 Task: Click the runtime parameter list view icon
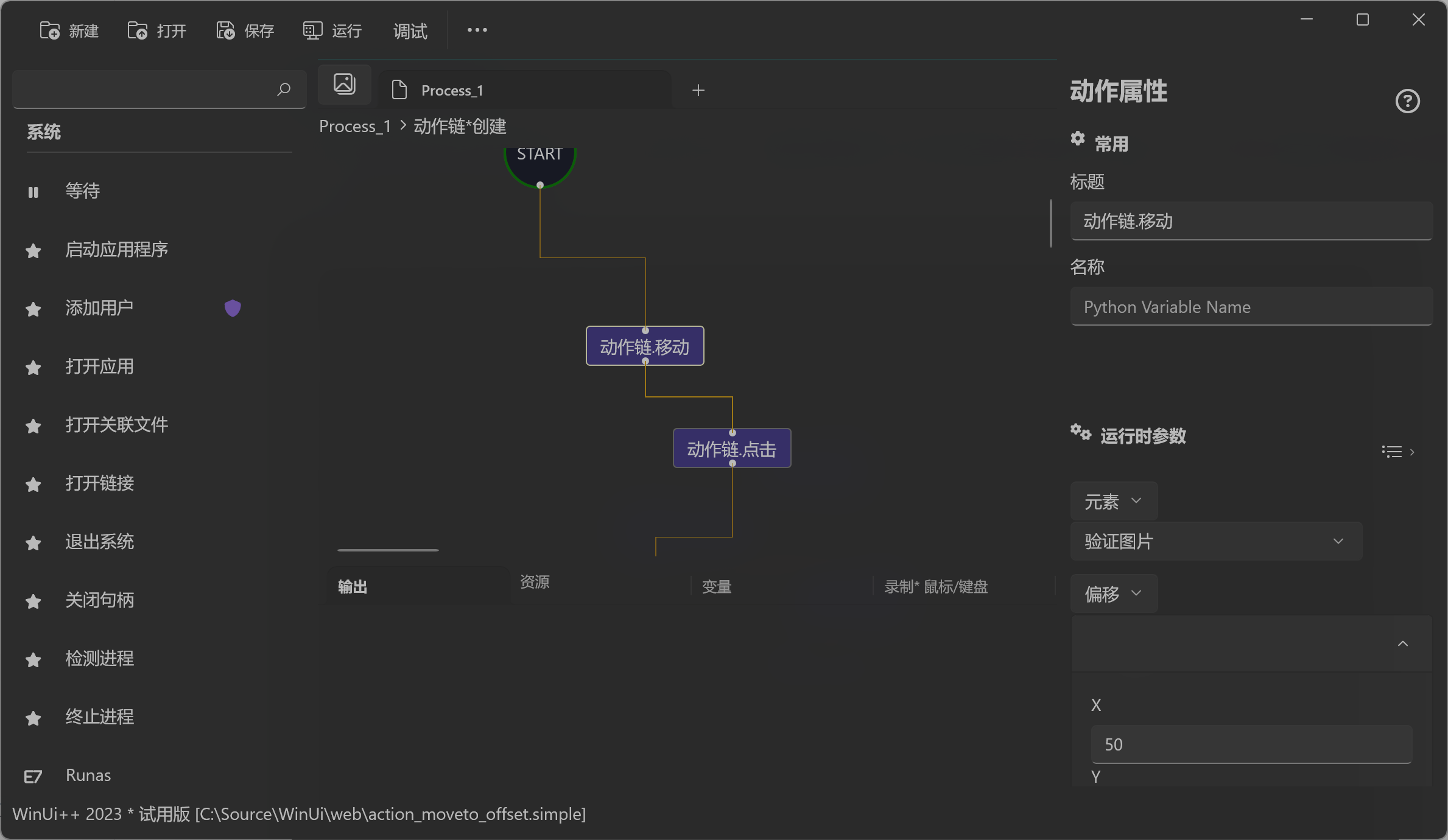(1392, 451)
